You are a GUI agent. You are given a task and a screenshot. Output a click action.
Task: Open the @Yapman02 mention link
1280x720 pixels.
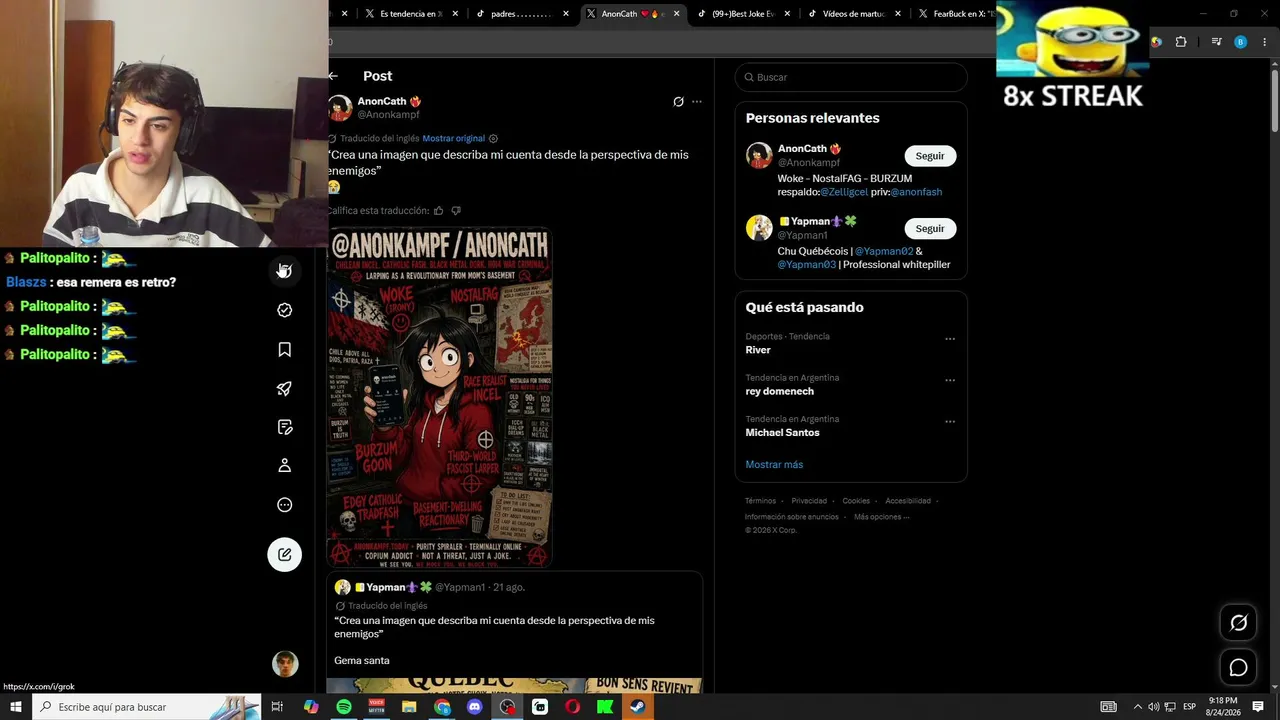click(x=884, y=251)
